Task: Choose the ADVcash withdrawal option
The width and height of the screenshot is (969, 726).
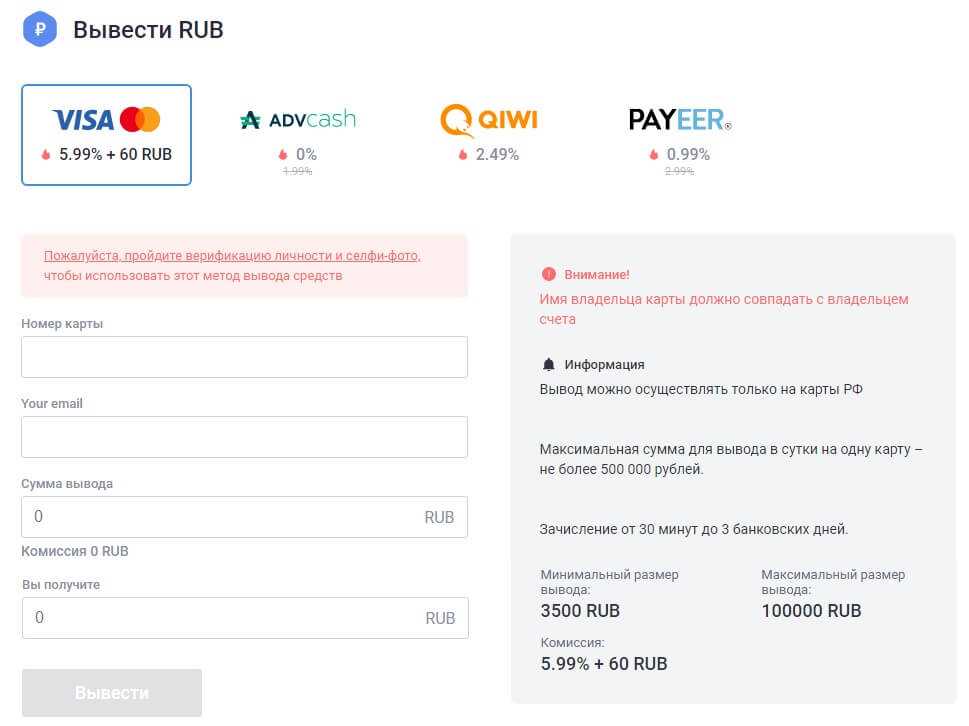Action: pos(297,135)
